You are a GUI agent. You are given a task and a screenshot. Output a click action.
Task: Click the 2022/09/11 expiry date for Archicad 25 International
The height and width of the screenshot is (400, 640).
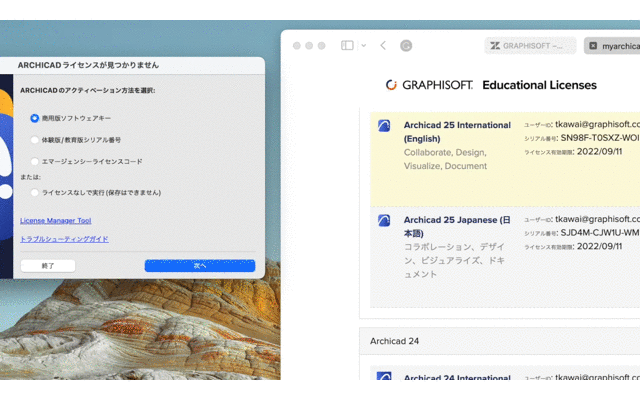599,151
